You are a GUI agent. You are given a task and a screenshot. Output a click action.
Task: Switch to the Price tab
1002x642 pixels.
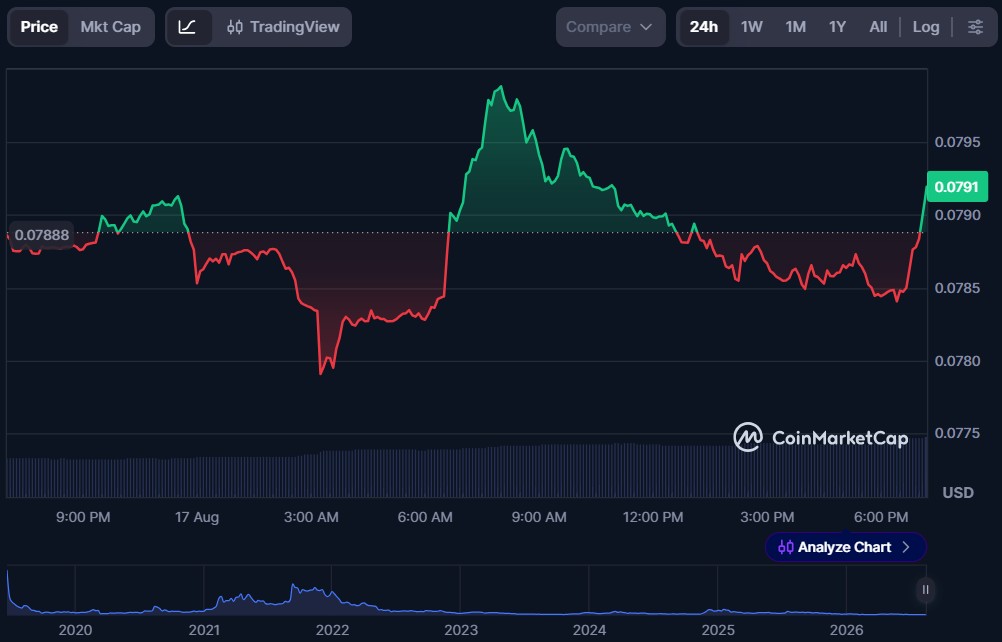tap(39, 27)
